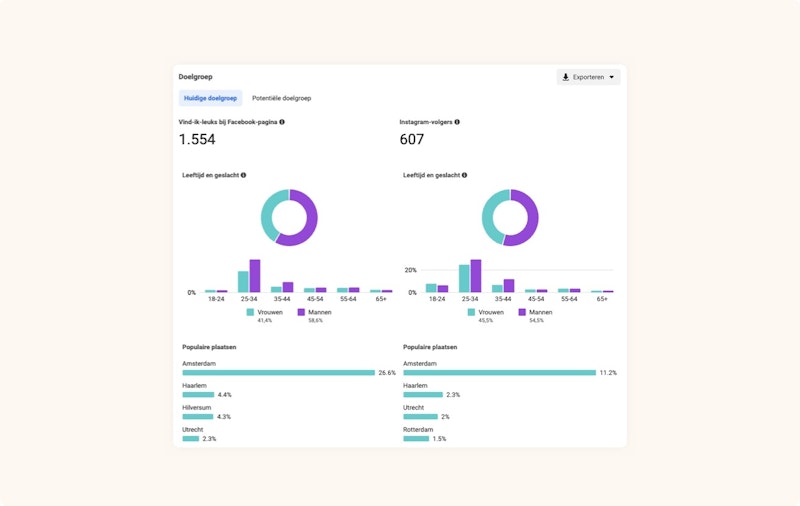Click the Facebook gender donut chart

point(289,217)
